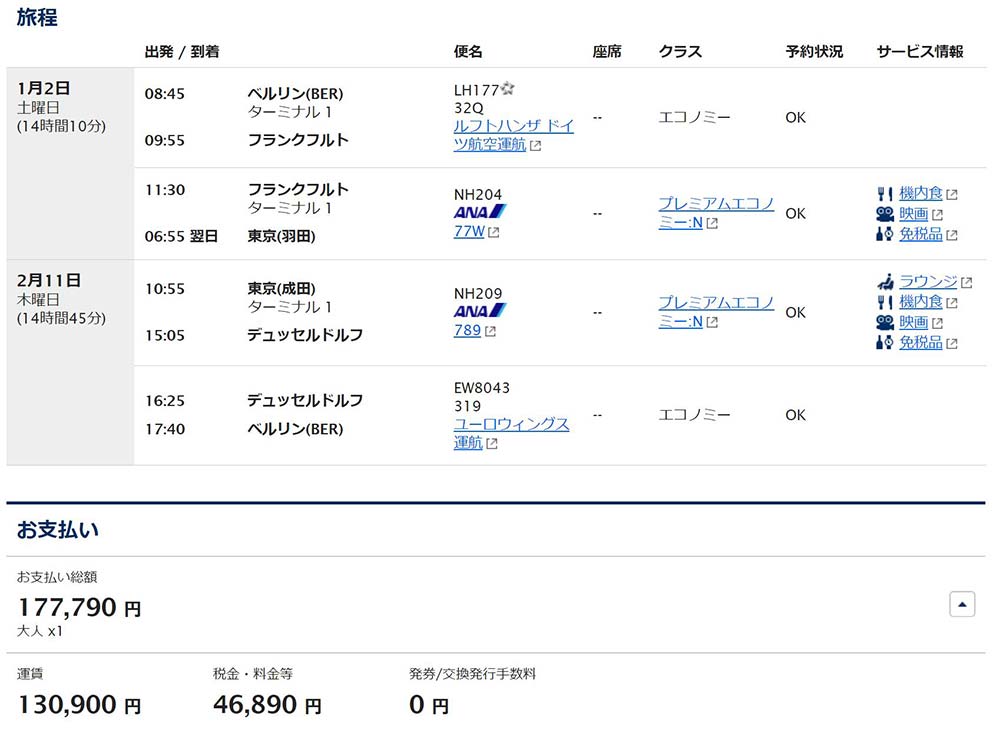Screen dimensions: 1001x729
Task: Open the 免税品 link for flight NH204
Action: click(x=921, y=234)
